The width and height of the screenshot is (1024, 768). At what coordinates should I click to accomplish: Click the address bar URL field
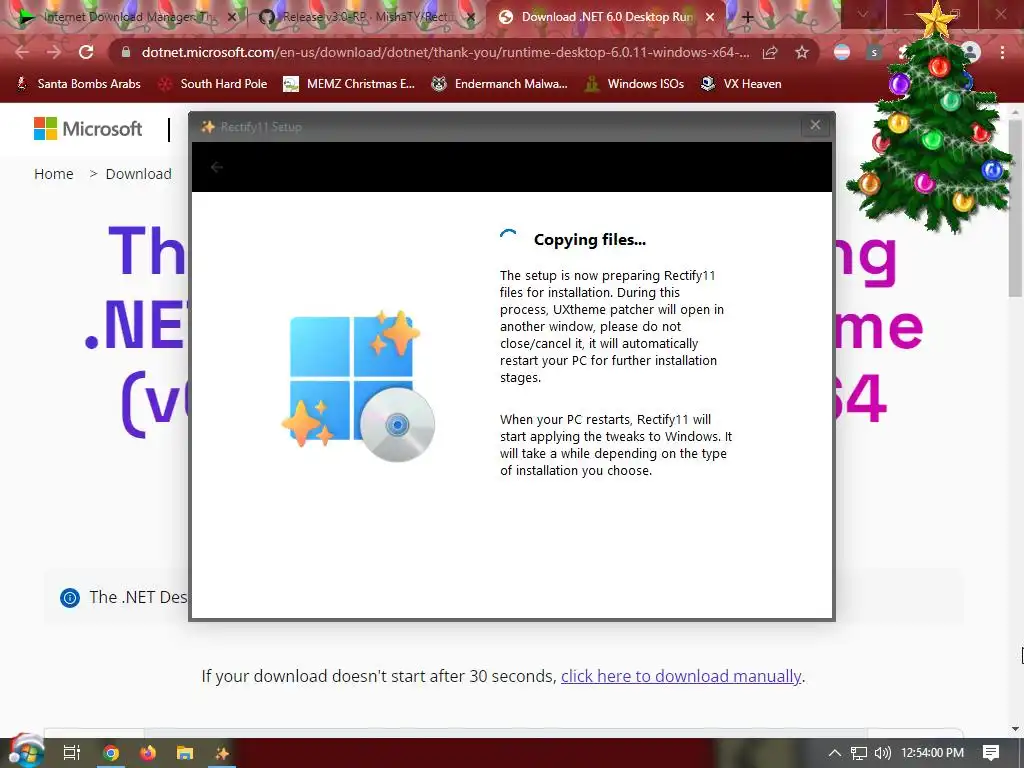tap(445, 52)
